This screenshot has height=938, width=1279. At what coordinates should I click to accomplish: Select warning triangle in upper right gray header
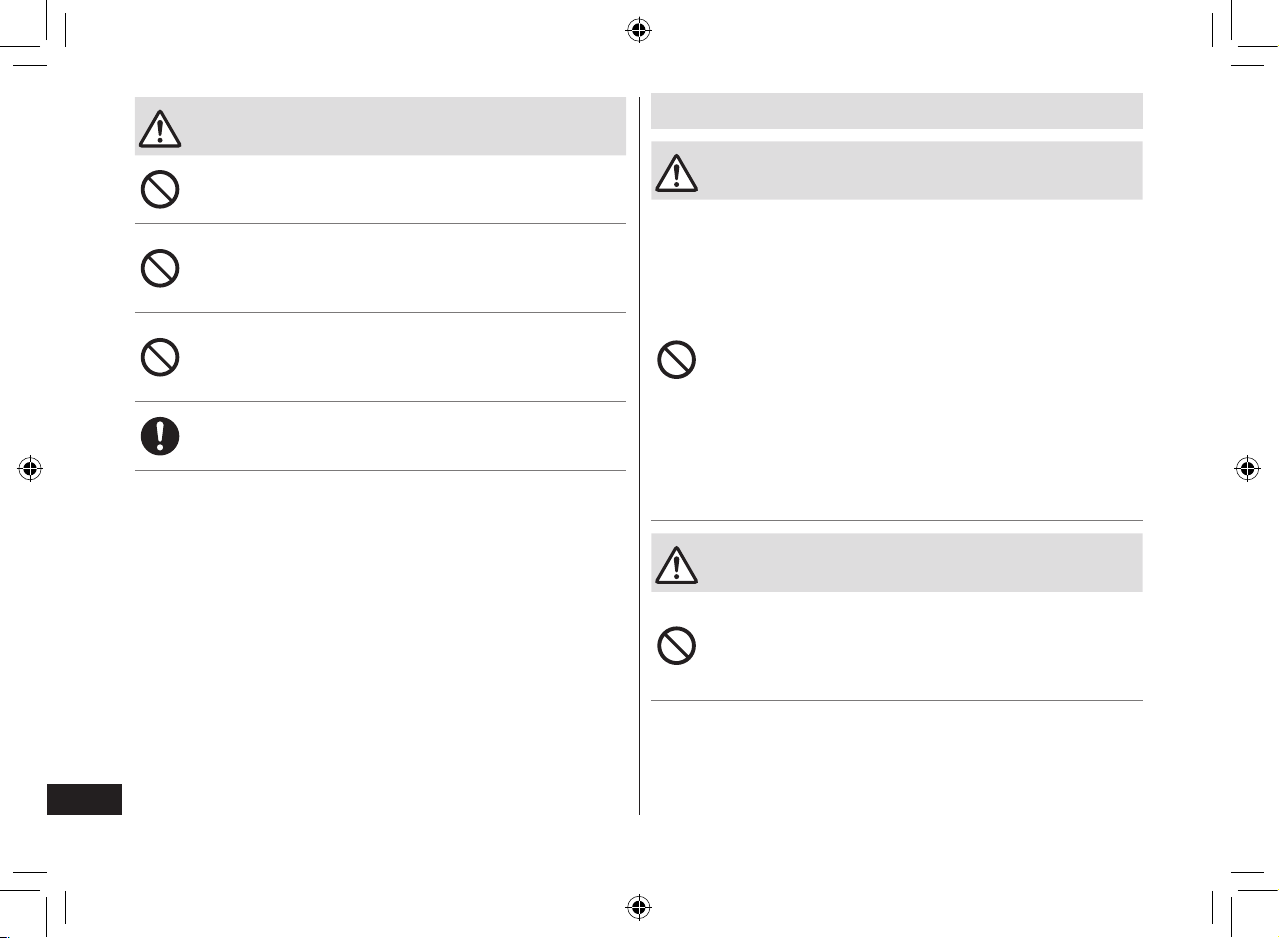click(x=677, y=171)
